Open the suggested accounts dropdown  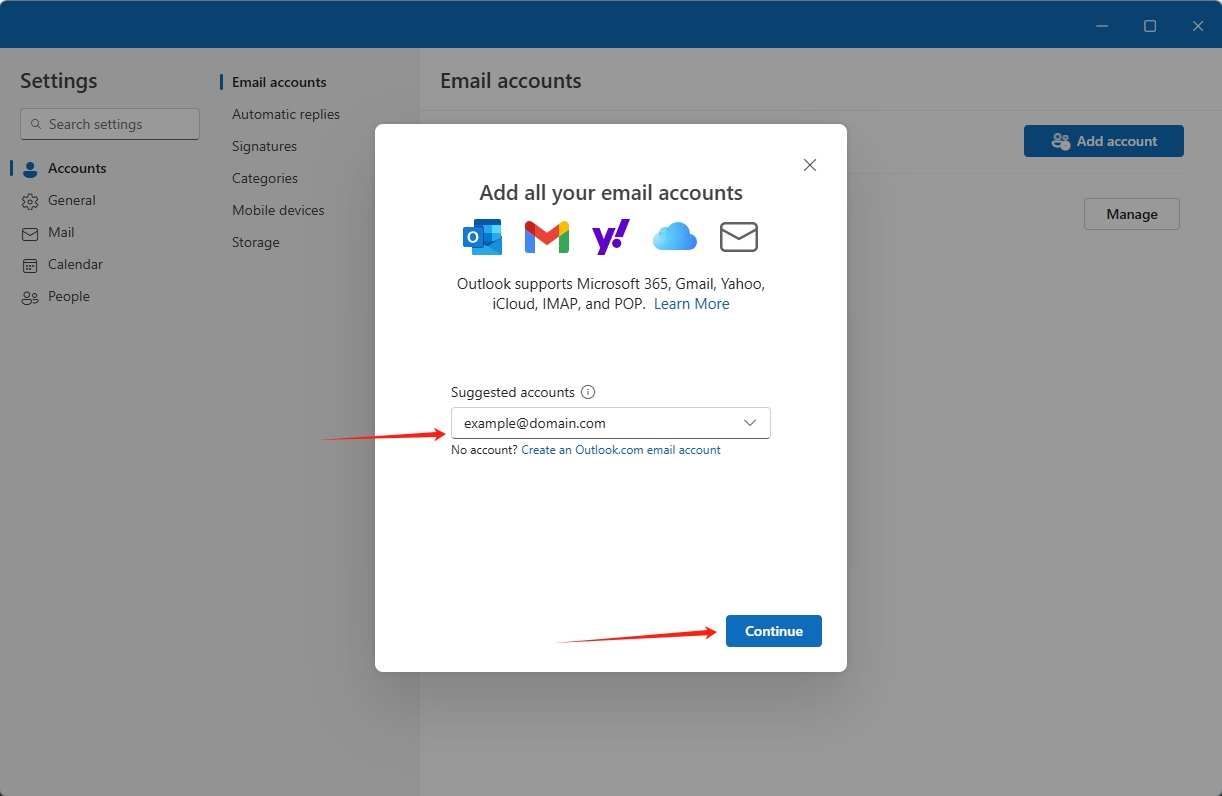(x=749, y=423)
